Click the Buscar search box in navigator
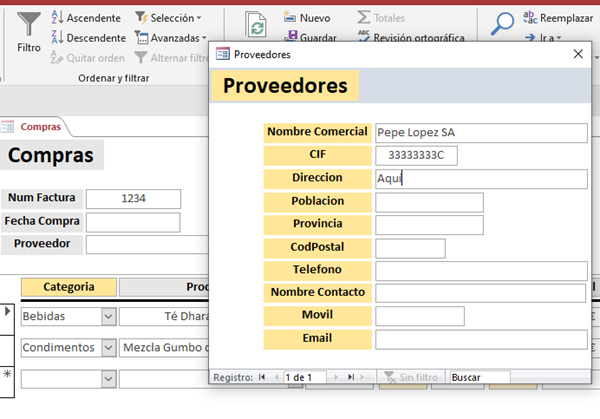Screen dimensions: 600x419 point(479,377)
